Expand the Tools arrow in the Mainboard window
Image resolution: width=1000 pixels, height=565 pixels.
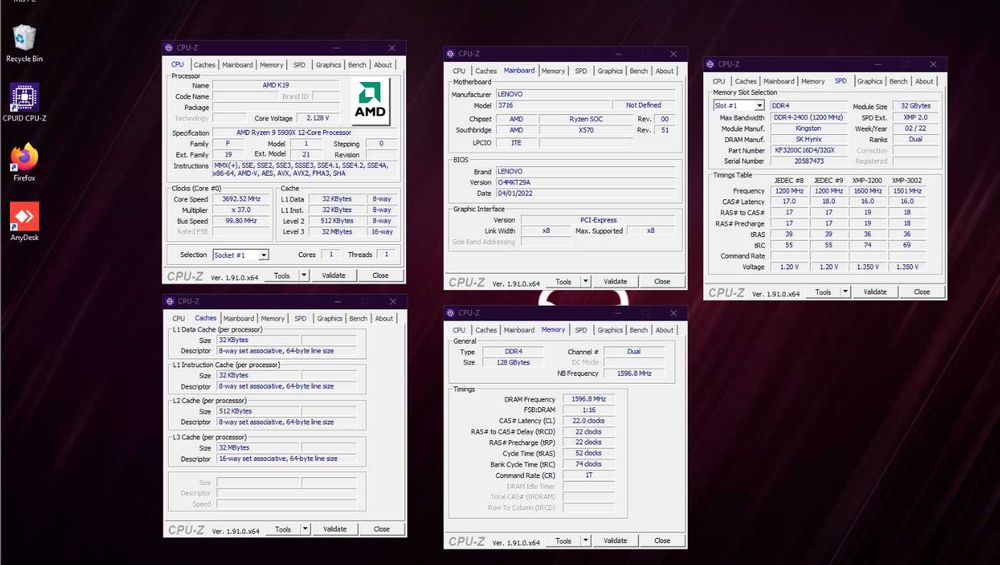click(585, 281)
